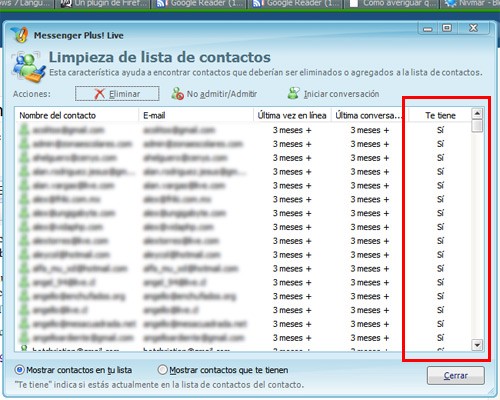Screen dimensions: 500x400
Task: Close the dialog with Cerrar button
Action: coord(456,376)
